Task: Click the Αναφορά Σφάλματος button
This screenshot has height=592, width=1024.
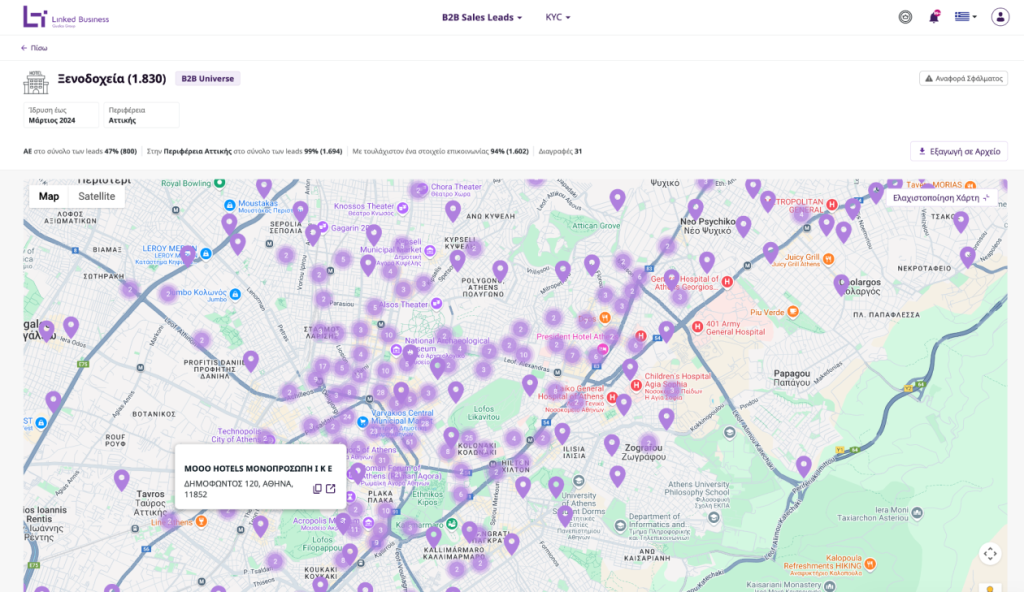Action: 963,78
